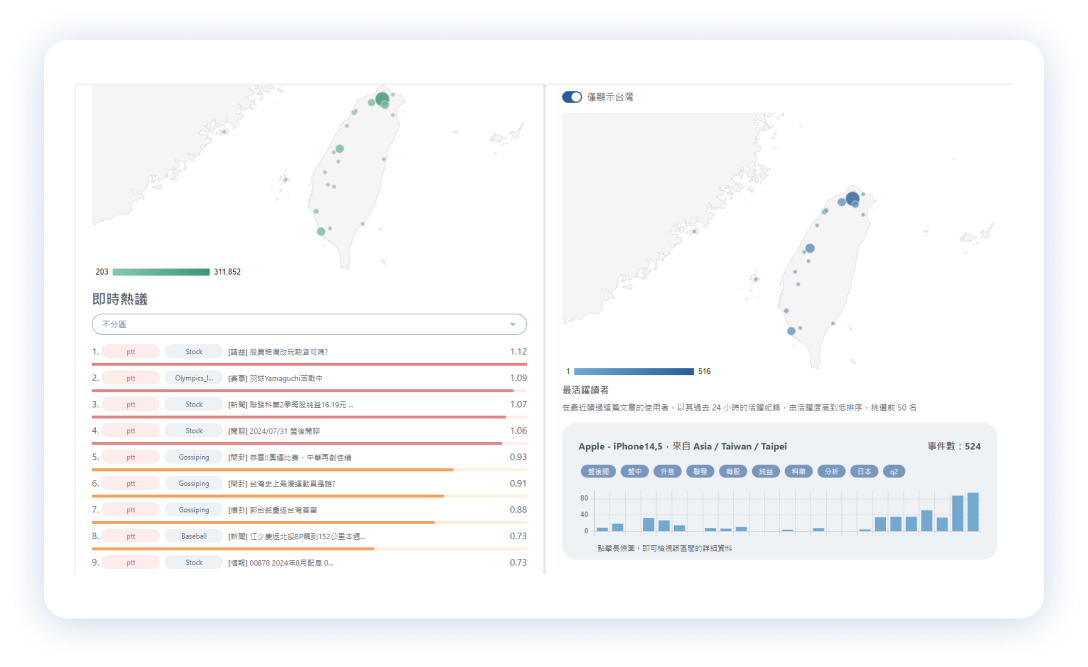Open the Yamaguchi badminton post title
Screen dimensions: 1088x667
click(x=275, y=378)
